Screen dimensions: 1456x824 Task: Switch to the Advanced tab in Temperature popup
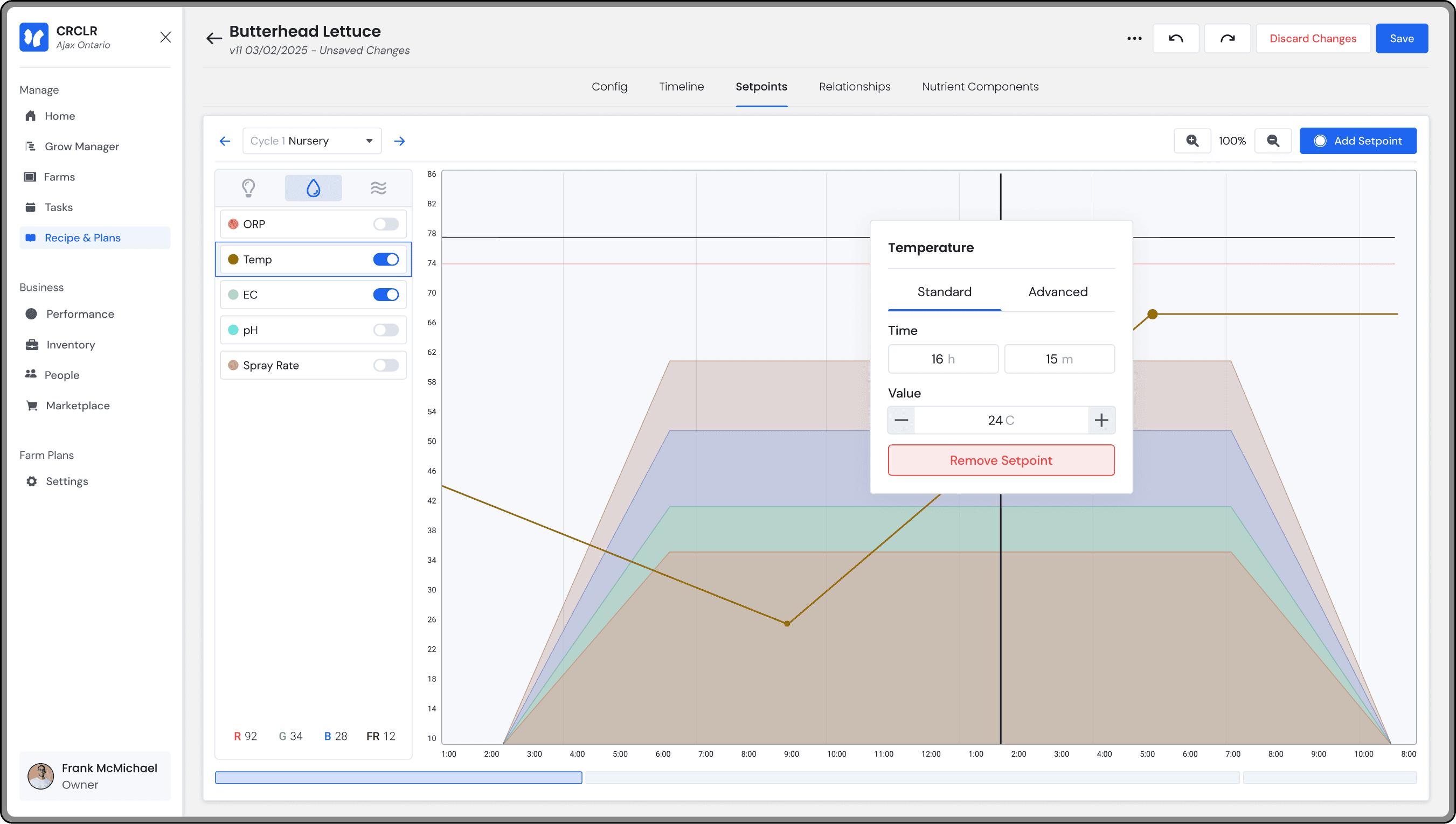(1057, 292)
